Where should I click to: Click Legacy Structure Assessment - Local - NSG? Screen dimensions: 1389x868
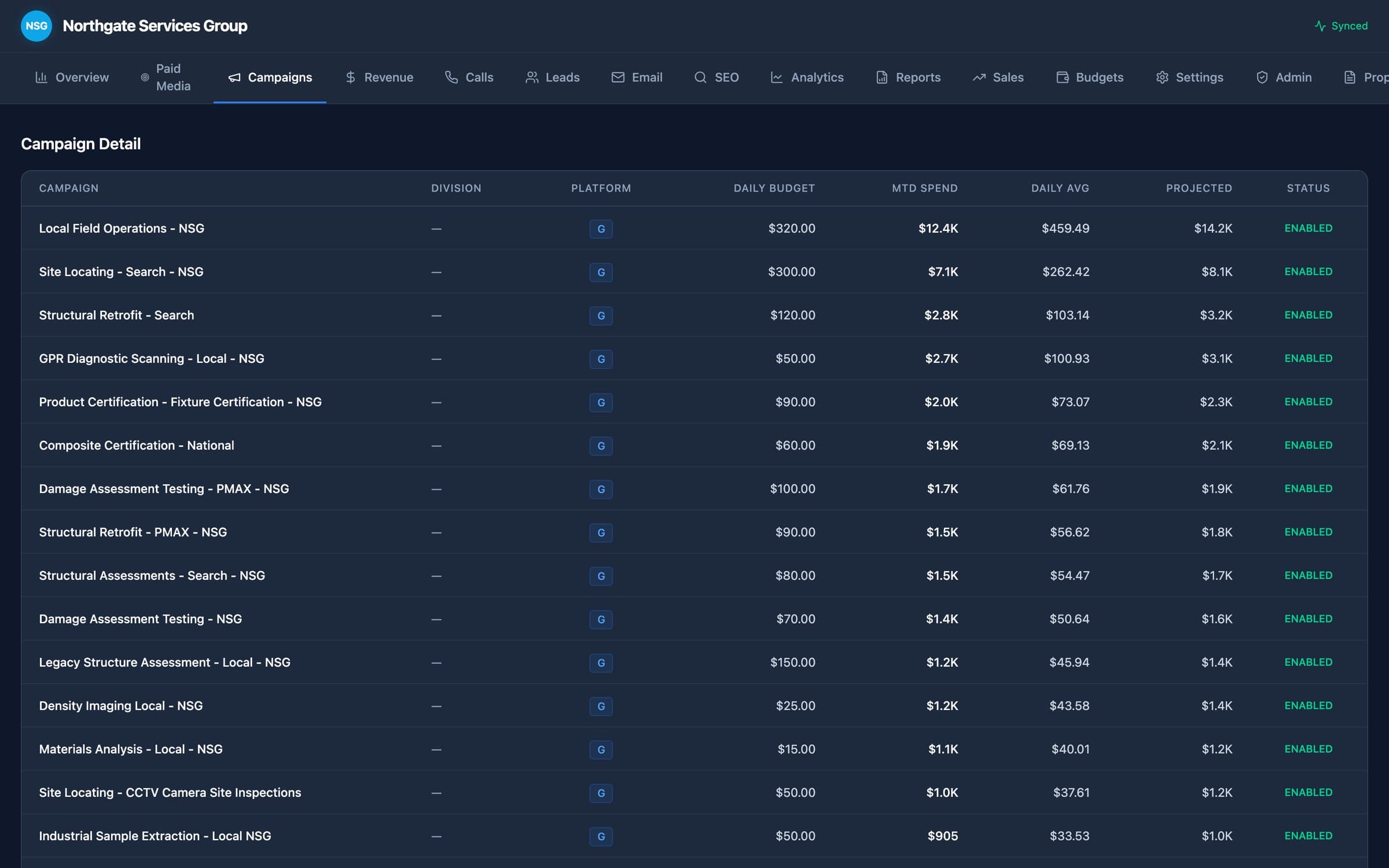pyautogui.click(x=164, y=662)
